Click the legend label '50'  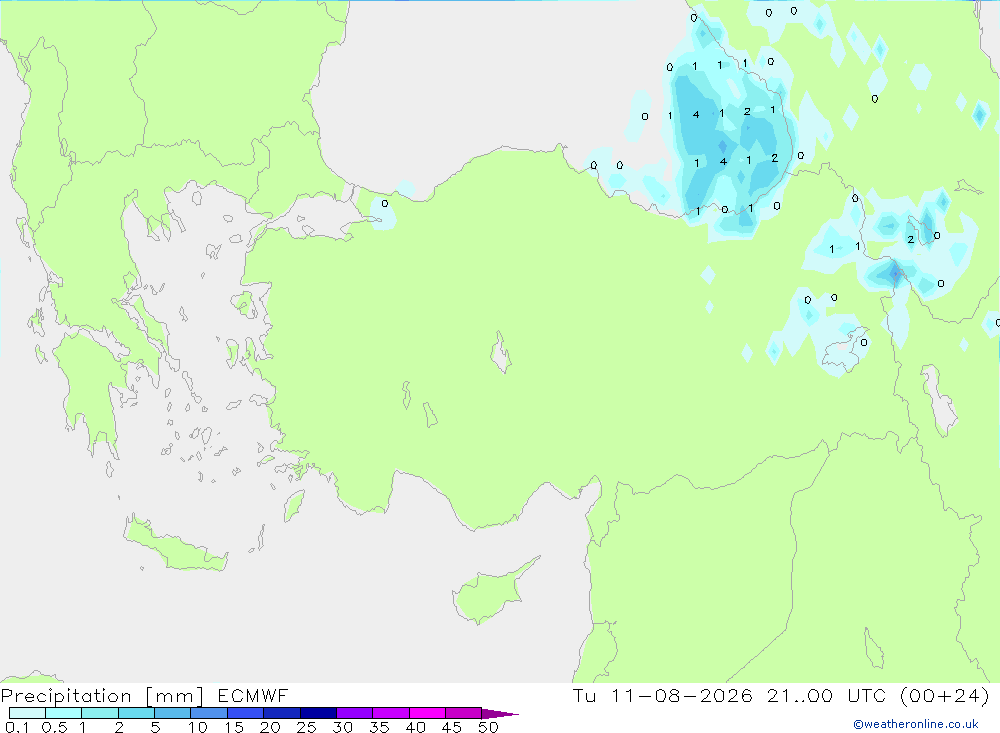click(488, 727)
